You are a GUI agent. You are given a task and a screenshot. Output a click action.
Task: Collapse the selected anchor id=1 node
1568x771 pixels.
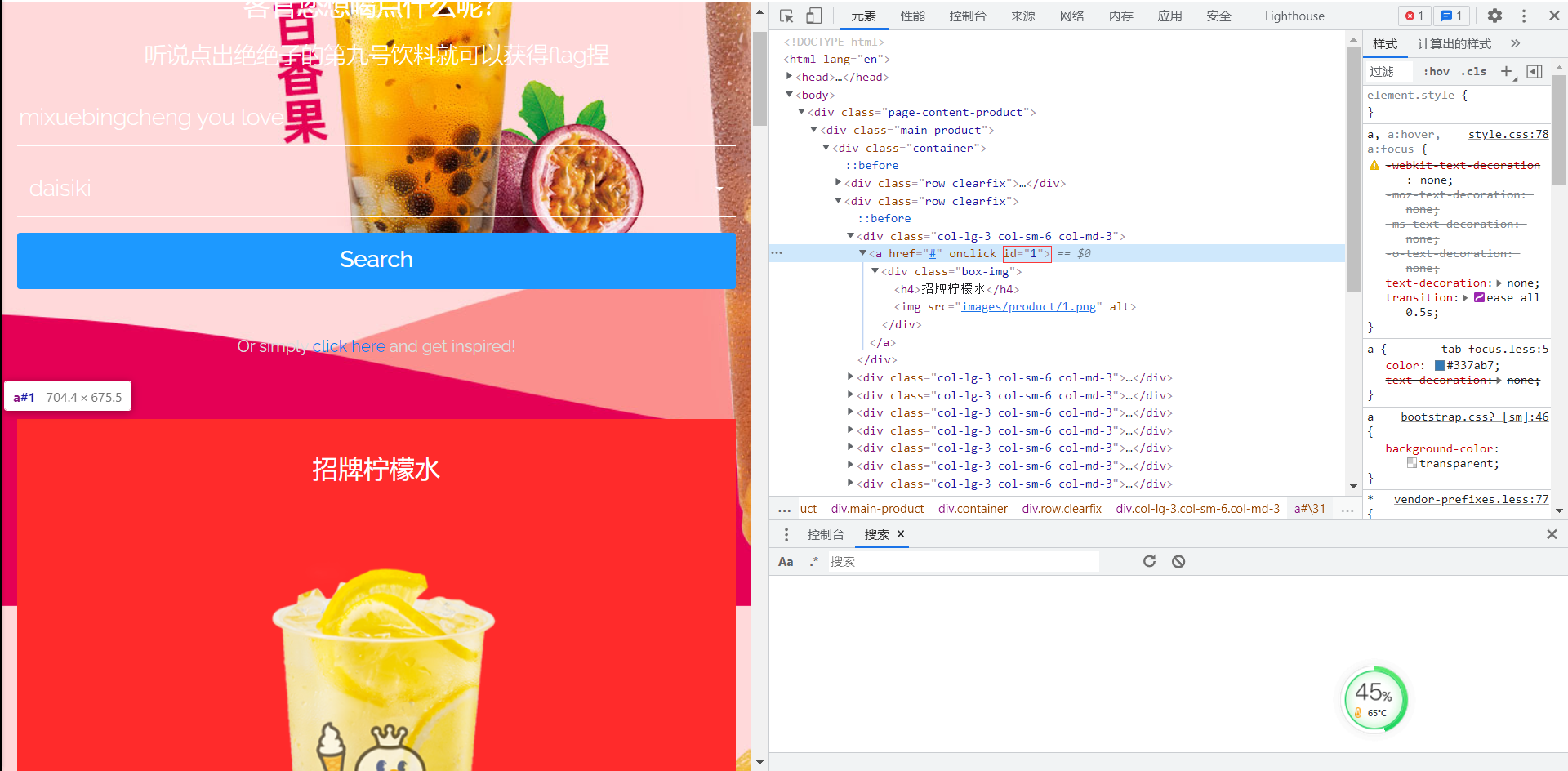tap(862, 253)
